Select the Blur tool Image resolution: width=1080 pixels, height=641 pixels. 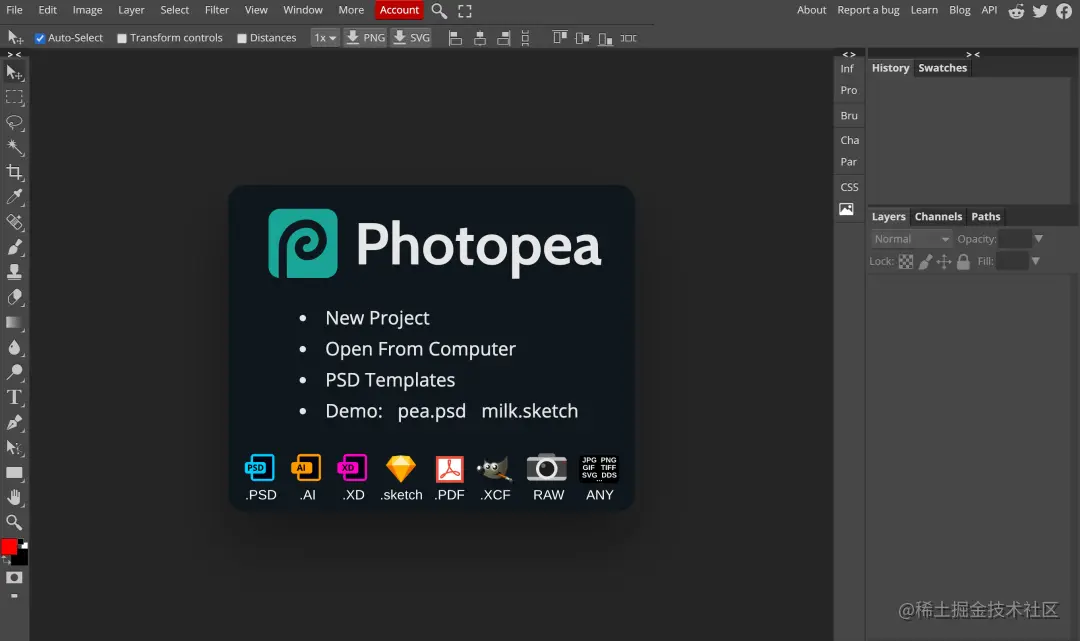click(14, 347)
